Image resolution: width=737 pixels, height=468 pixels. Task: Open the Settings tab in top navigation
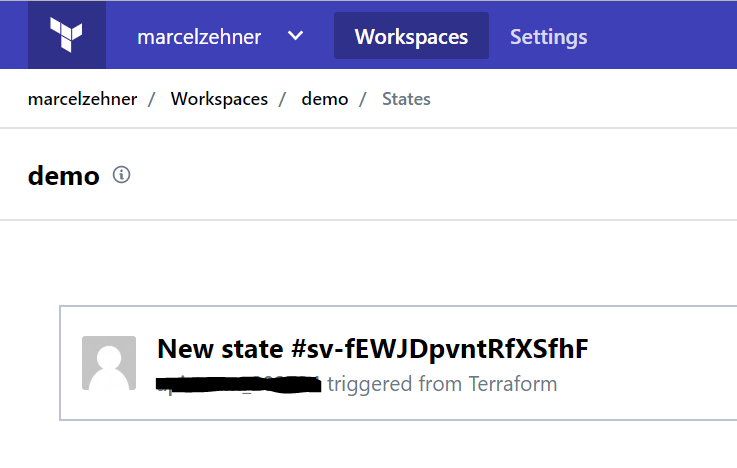(x=548, y=37)
